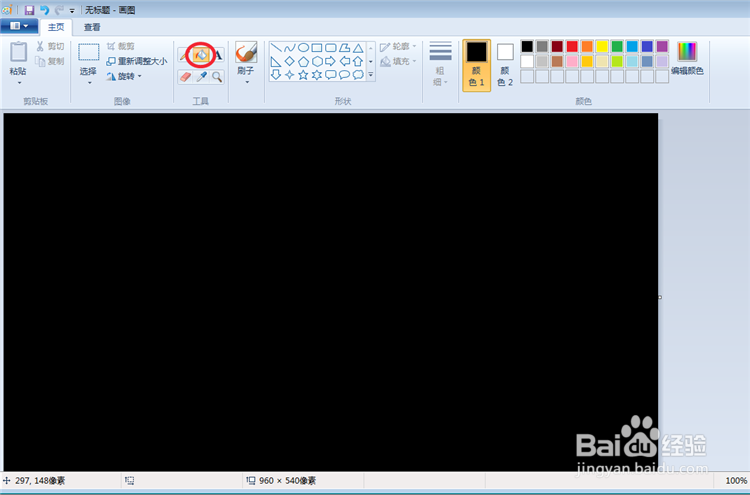The height and width of the screenshot is (495, 750).
Task: Click the Cut (剪切) scissors button
Action: coord(50,46)
